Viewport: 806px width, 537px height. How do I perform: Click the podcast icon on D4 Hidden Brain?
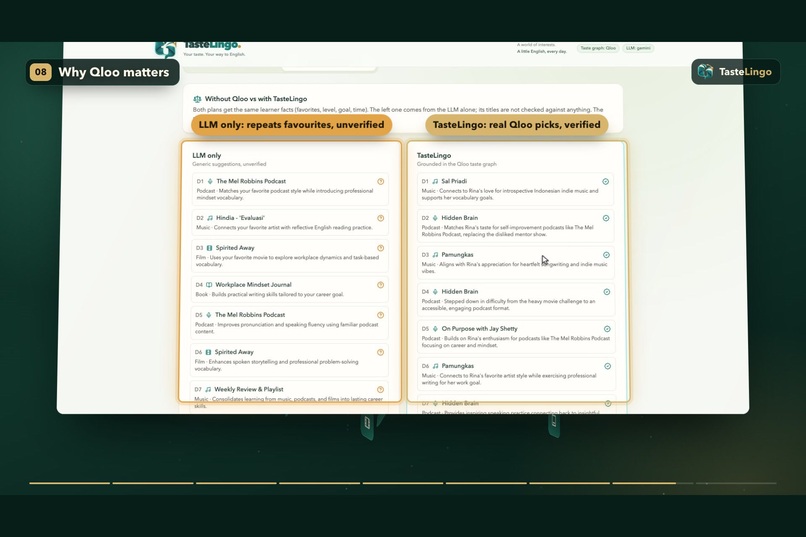(435, 292)
